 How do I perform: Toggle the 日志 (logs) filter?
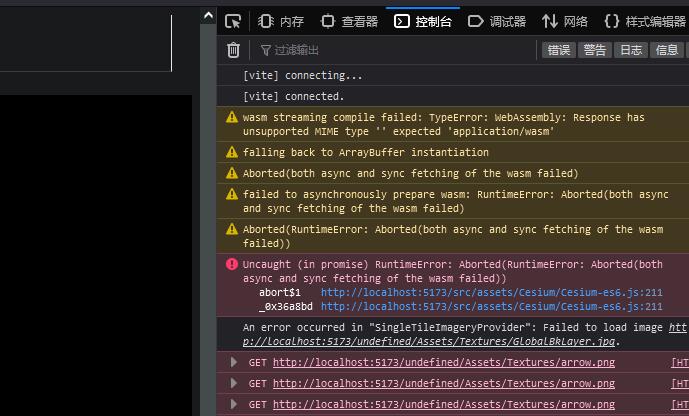(x=631, y=50)
